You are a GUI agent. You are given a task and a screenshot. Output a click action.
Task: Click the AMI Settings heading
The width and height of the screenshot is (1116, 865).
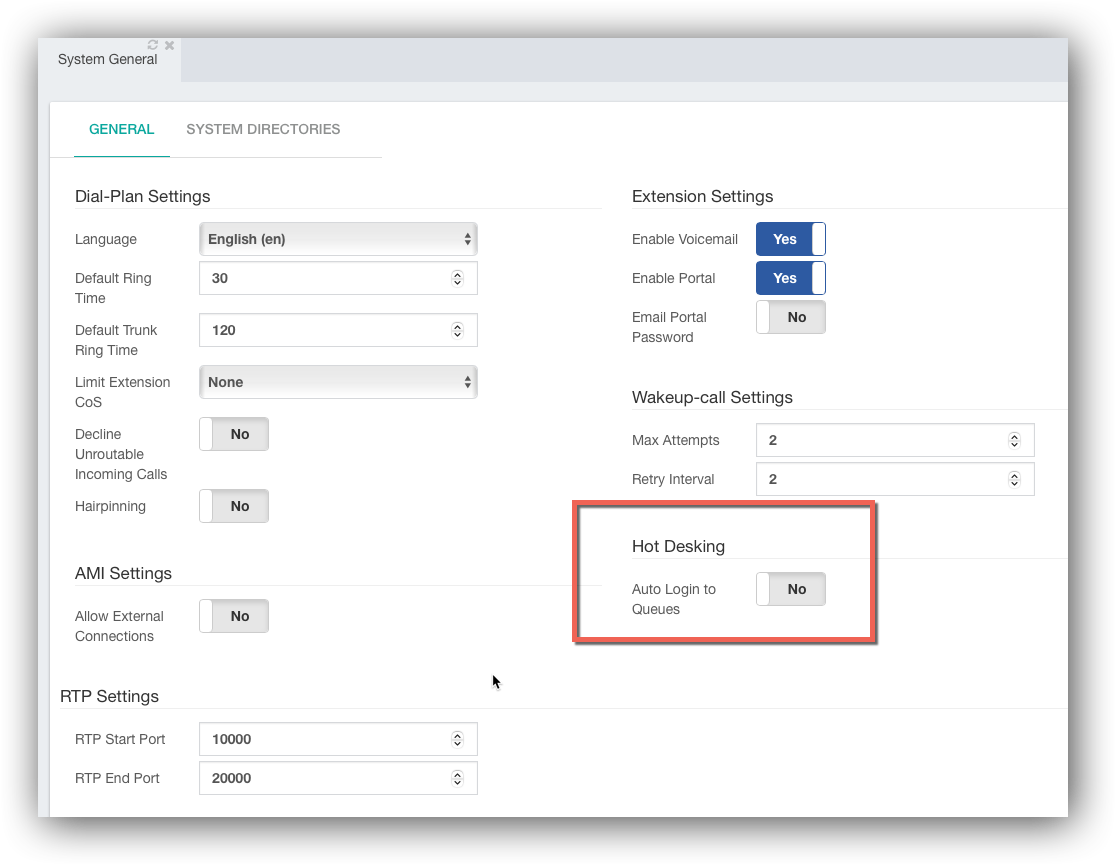123,573
